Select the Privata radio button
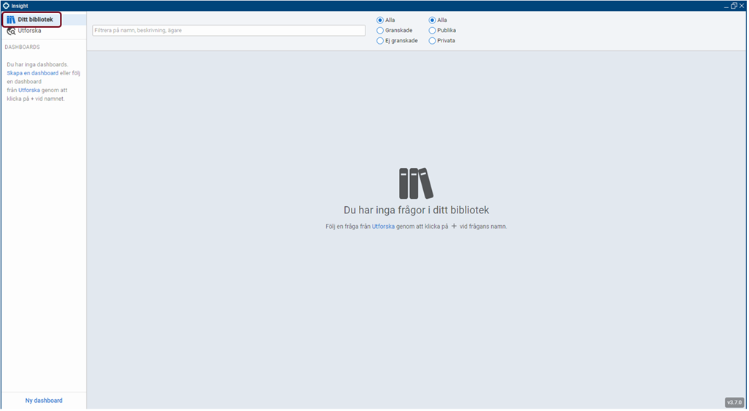749x411 pixels. tap(432, 41)
